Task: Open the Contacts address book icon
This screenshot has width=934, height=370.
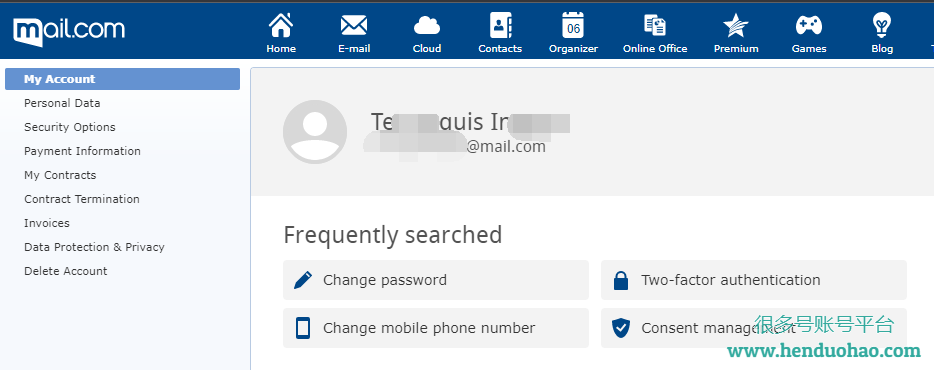Action: pos(500,25)
